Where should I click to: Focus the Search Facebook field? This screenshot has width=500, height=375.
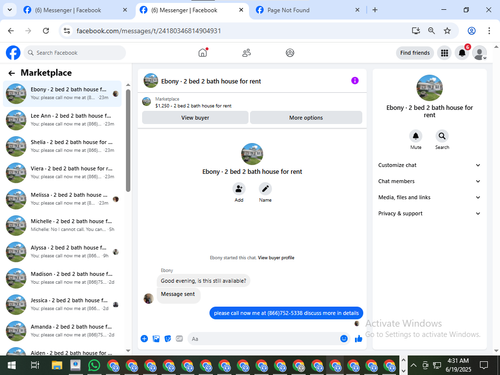pyautogui.click(x=75, y=53)
